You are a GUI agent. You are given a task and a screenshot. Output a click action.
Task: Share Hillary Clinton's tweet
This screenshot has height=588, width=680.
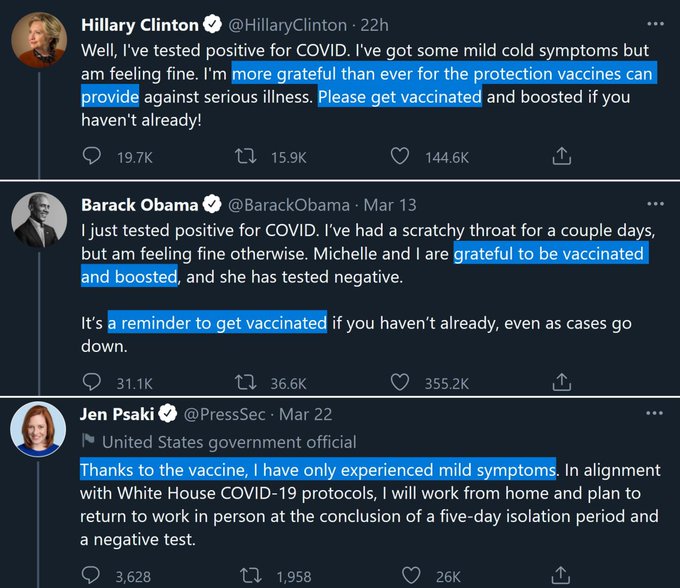562,156
